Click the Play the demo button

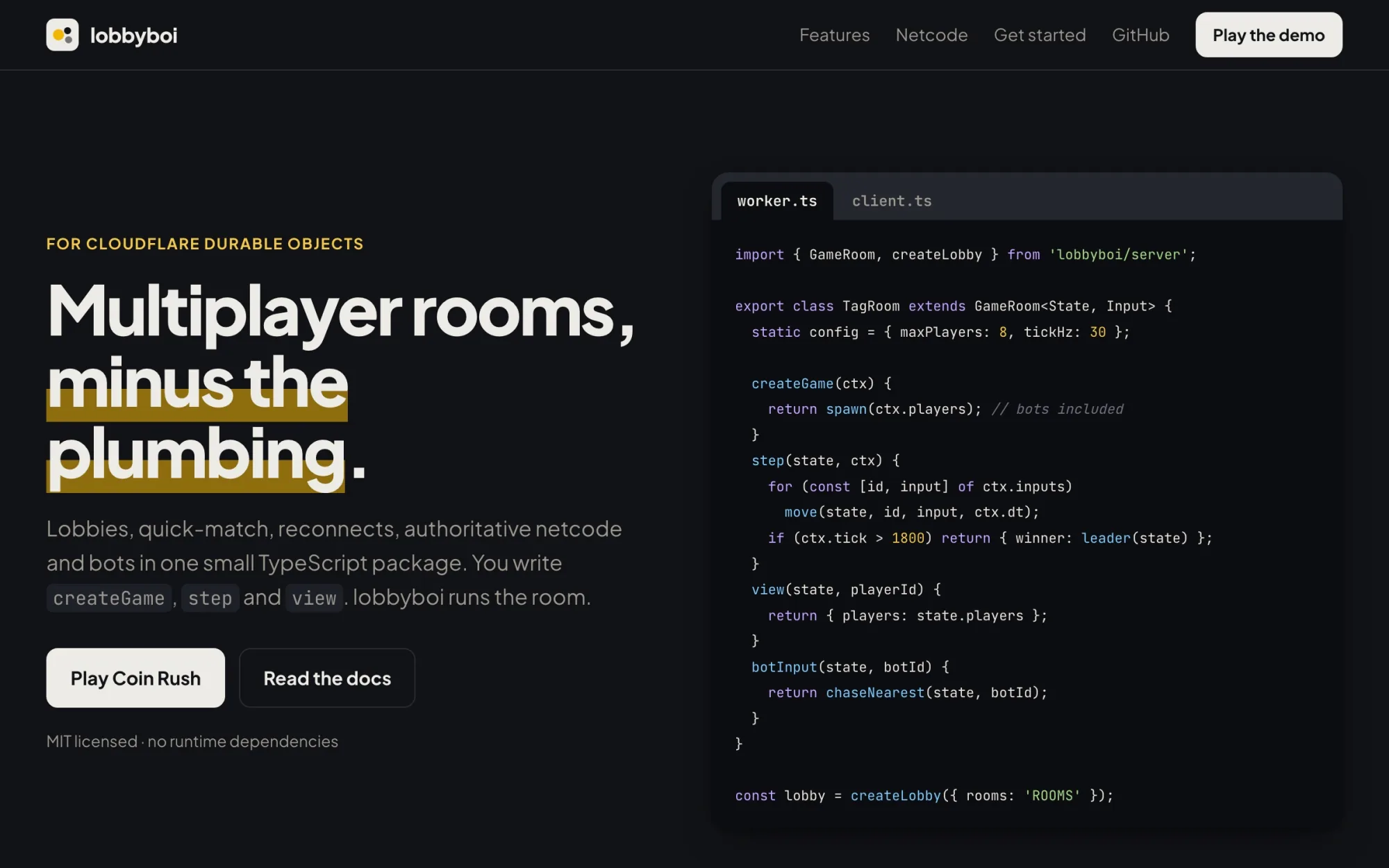pos(1268,35)
